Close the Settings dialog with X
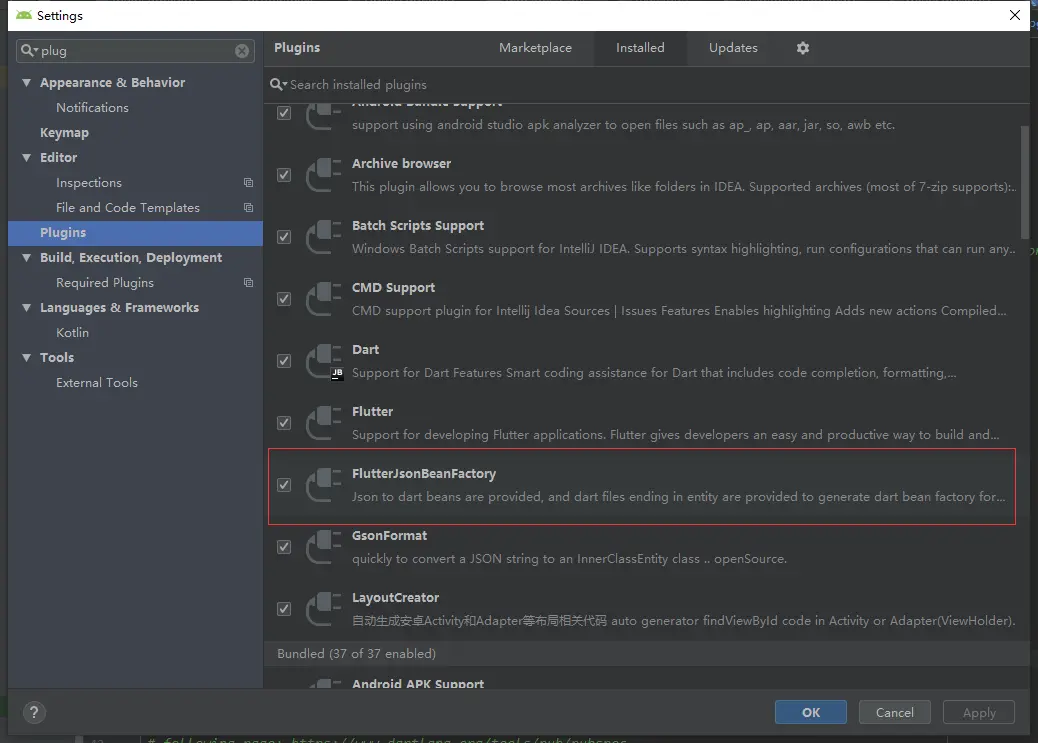Screen dimensions: 1038x743 click(x=1014, y=15)
